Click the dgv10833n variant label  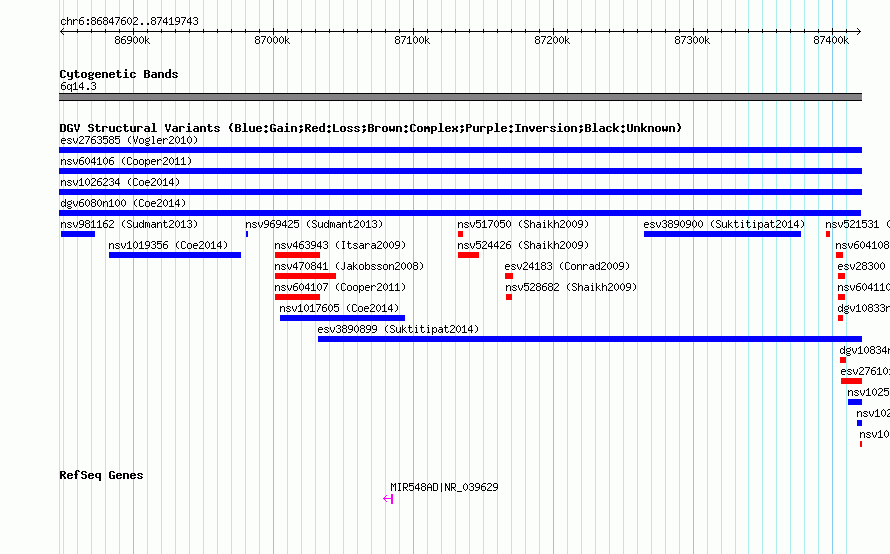(x=863, y=308)
